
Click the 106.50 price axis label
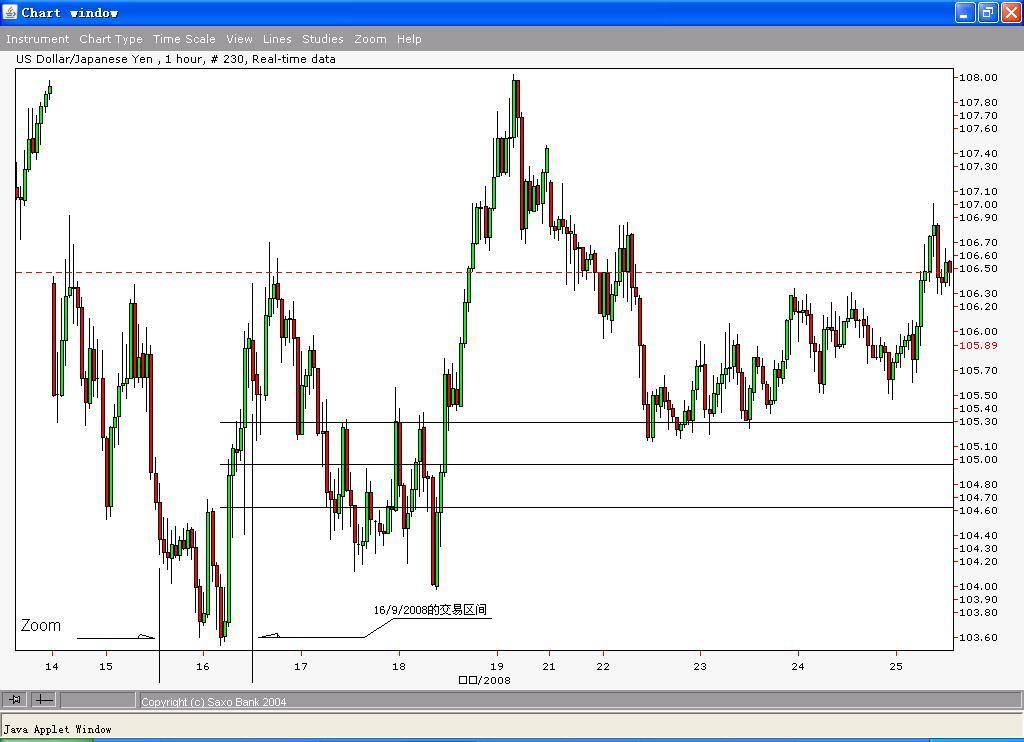pos(978,268)
